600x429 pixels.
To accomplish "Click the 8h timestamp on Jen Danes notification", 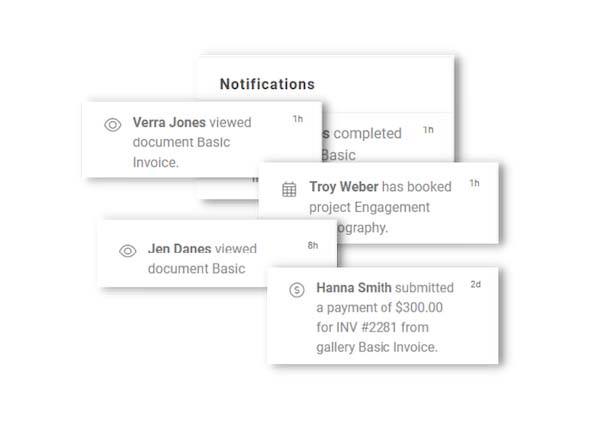I will coord(313,245).
